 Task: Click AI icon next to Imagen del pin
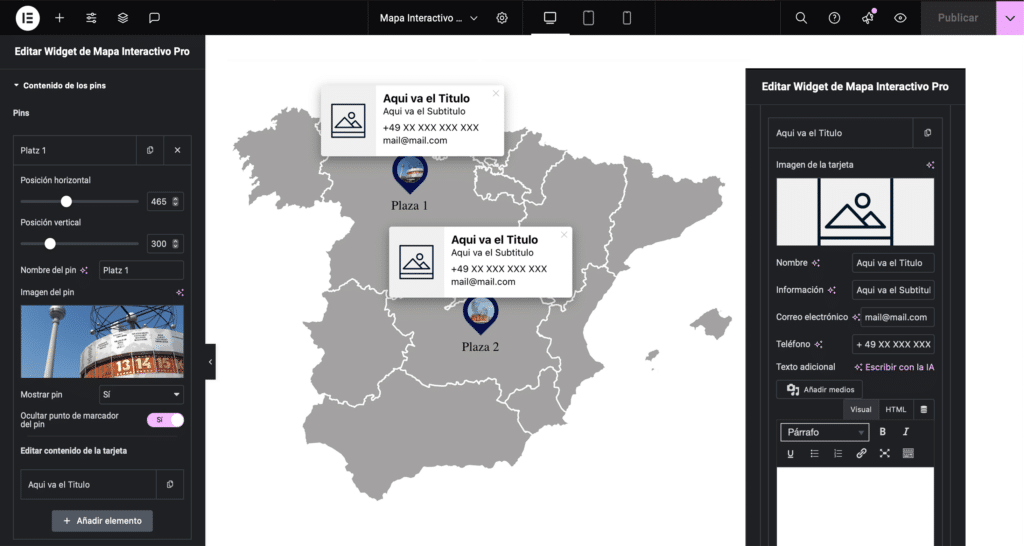[180, 293]
